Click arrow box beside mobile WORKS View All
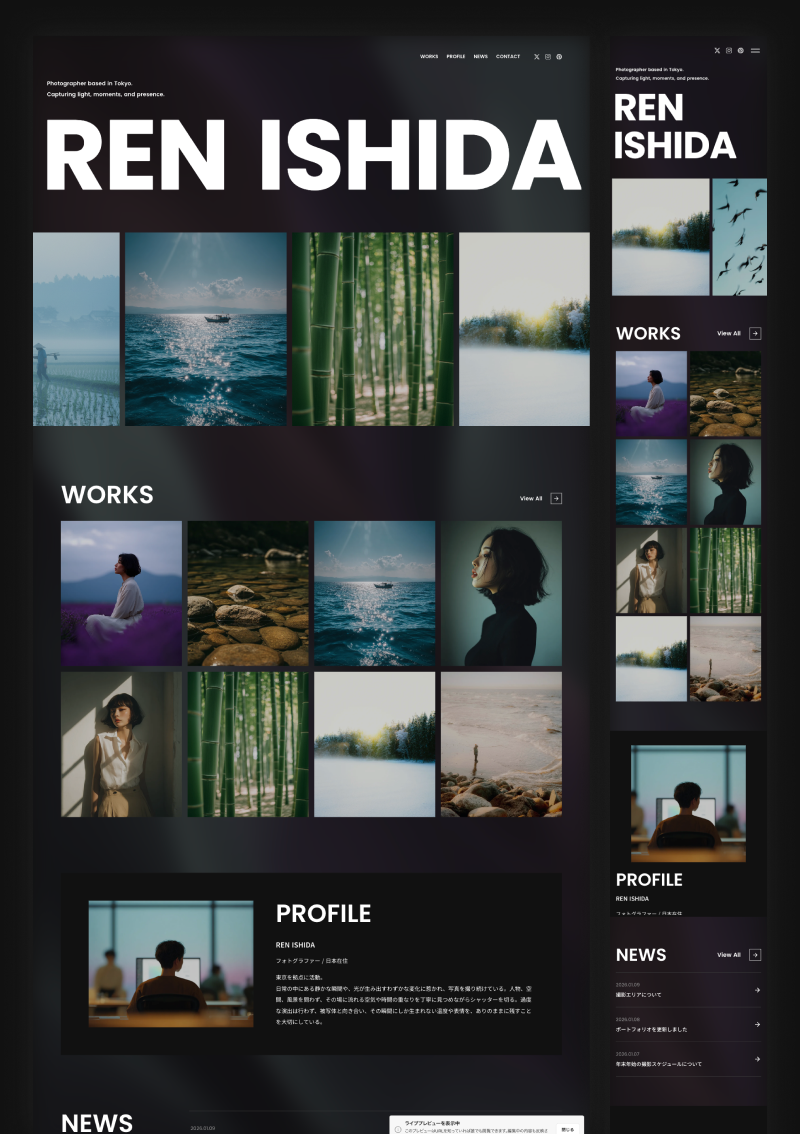Viewport: 800px width, 1134px height. point(755,333)
